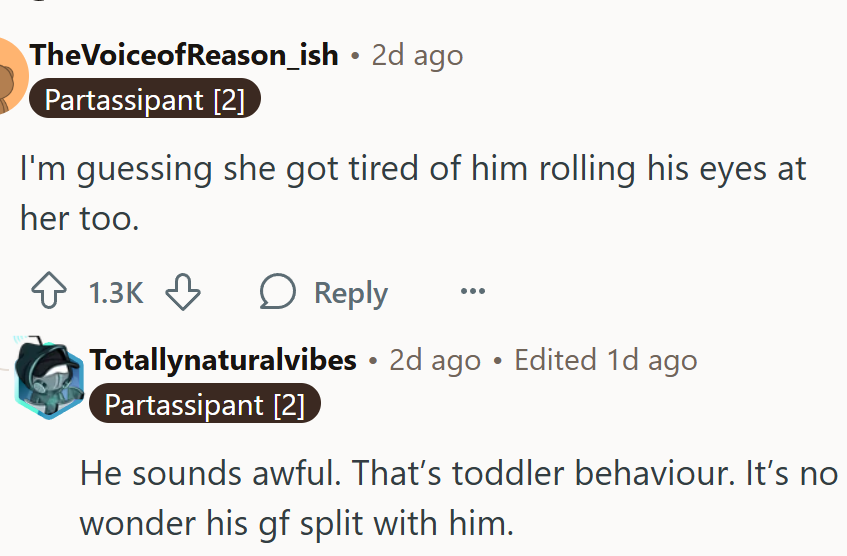Click the Reply text label
Image resolution: width=847 pixels, height=556 pixels.
click(x=350, y=293)
